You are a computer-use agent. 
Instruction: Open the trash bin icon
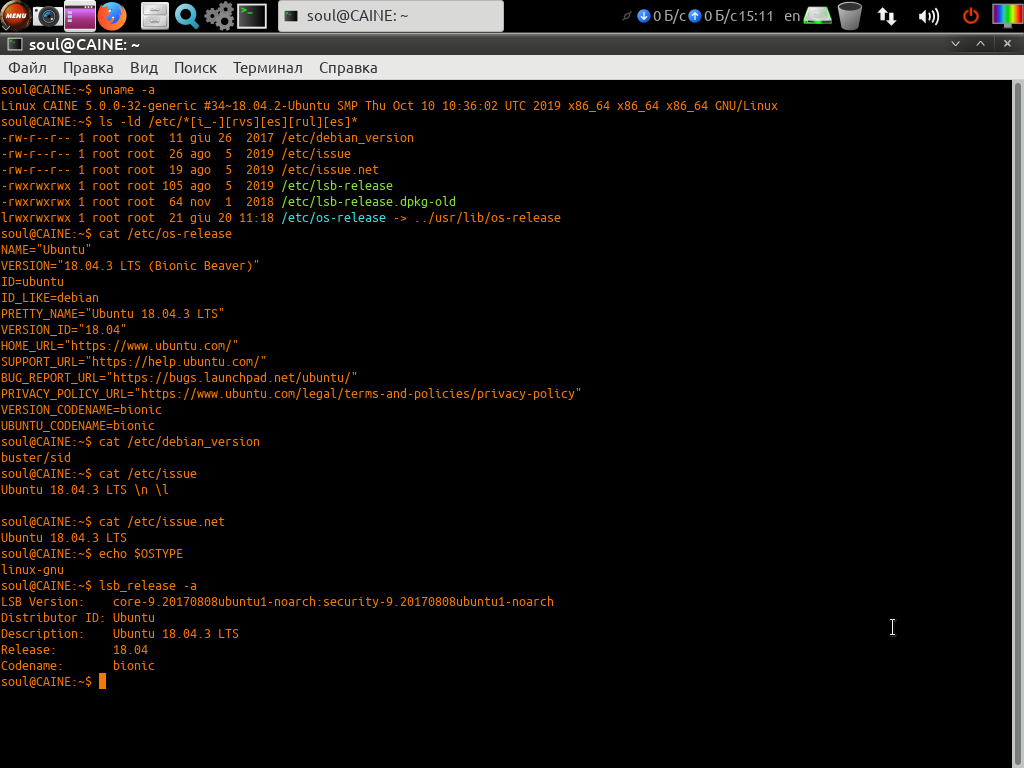(850, 16)
